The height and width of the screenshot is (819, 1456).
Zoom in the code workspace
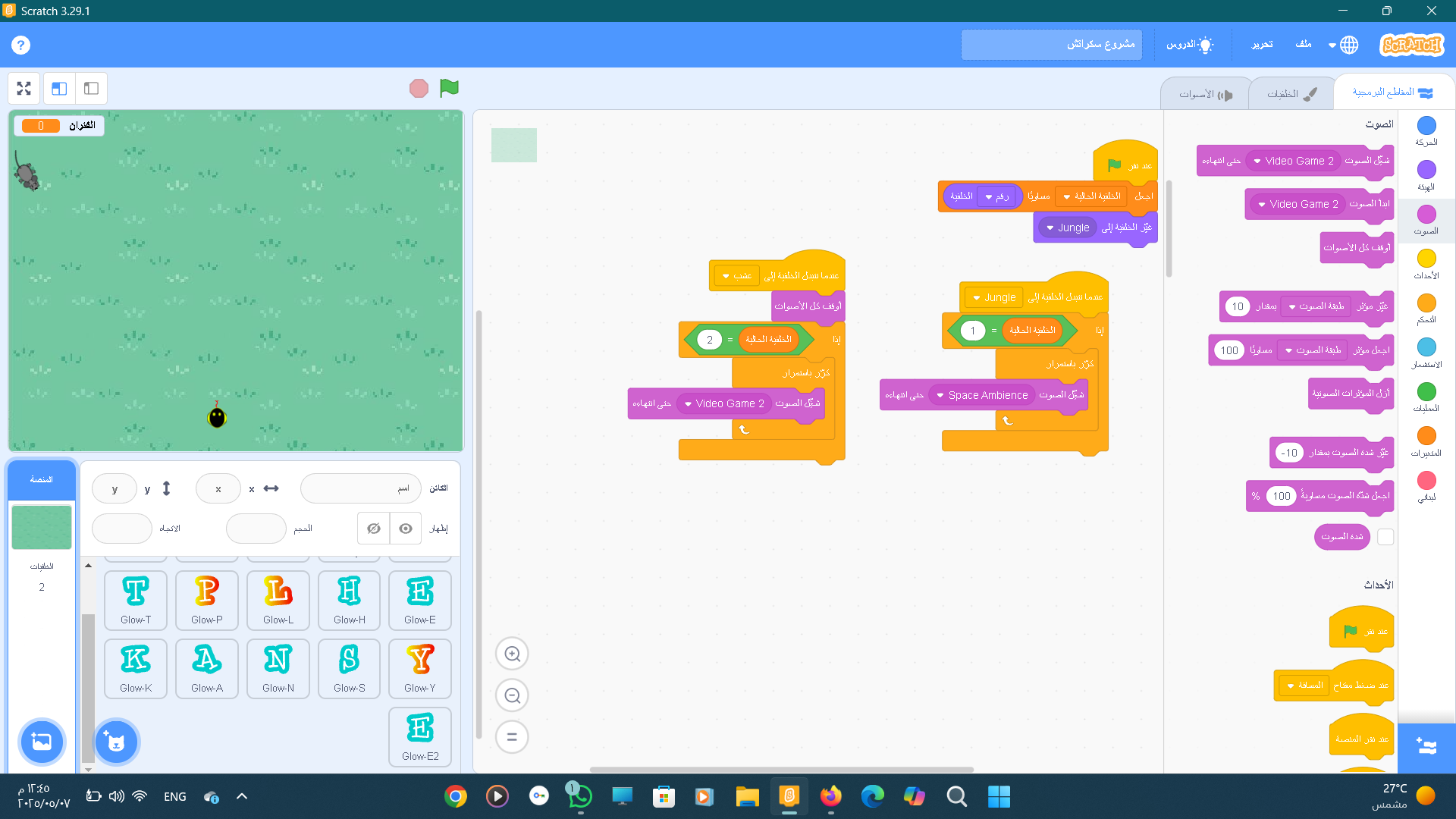coord(512,654)
